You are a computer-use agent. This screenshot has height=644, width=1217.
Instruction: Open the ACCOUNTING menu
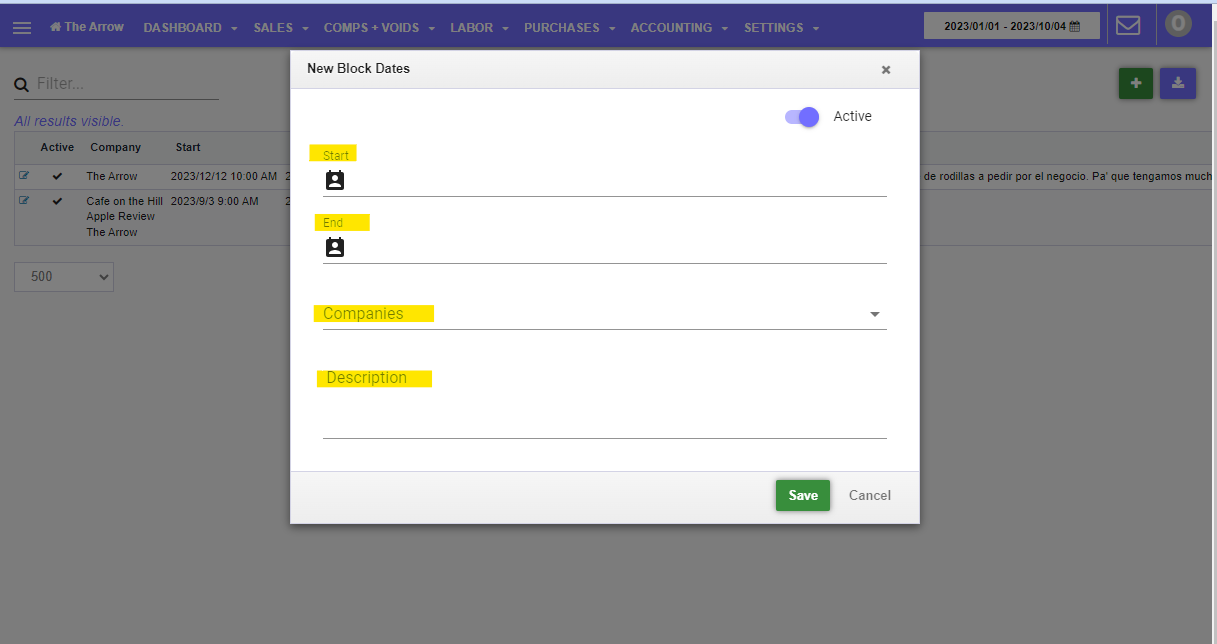pos(679,28)
